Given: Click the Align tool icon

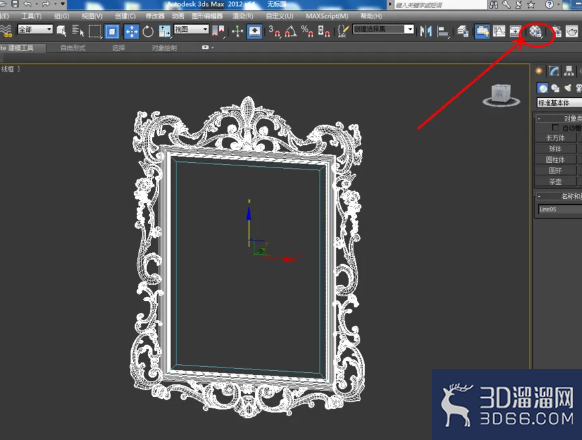Looking at the screenshot, I should tap(443, 31).
